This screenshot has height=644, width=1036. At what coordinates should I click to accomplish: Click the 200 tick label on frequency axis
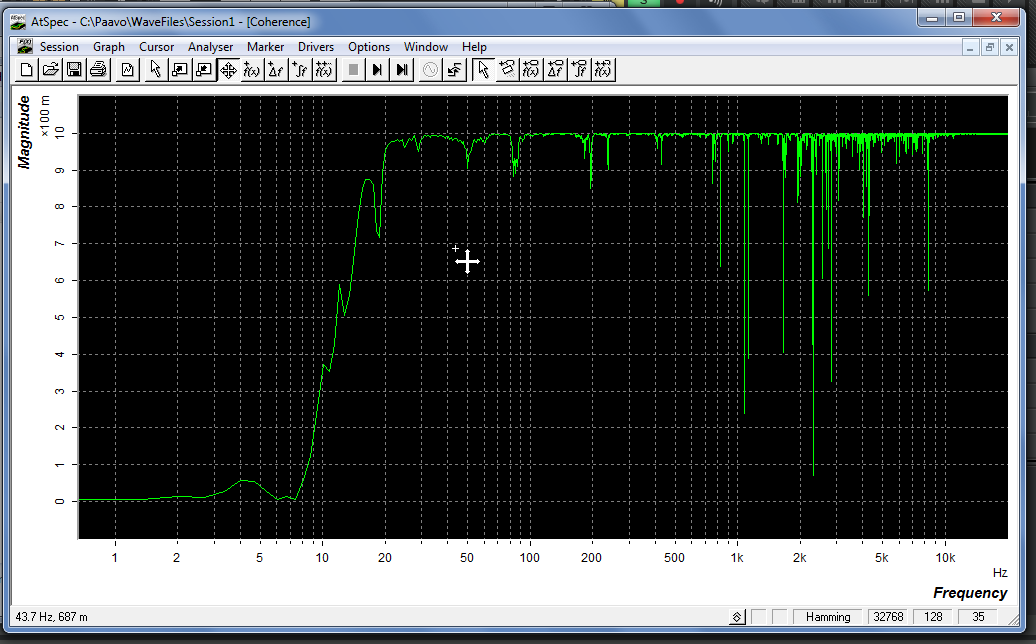click(591, 557)
